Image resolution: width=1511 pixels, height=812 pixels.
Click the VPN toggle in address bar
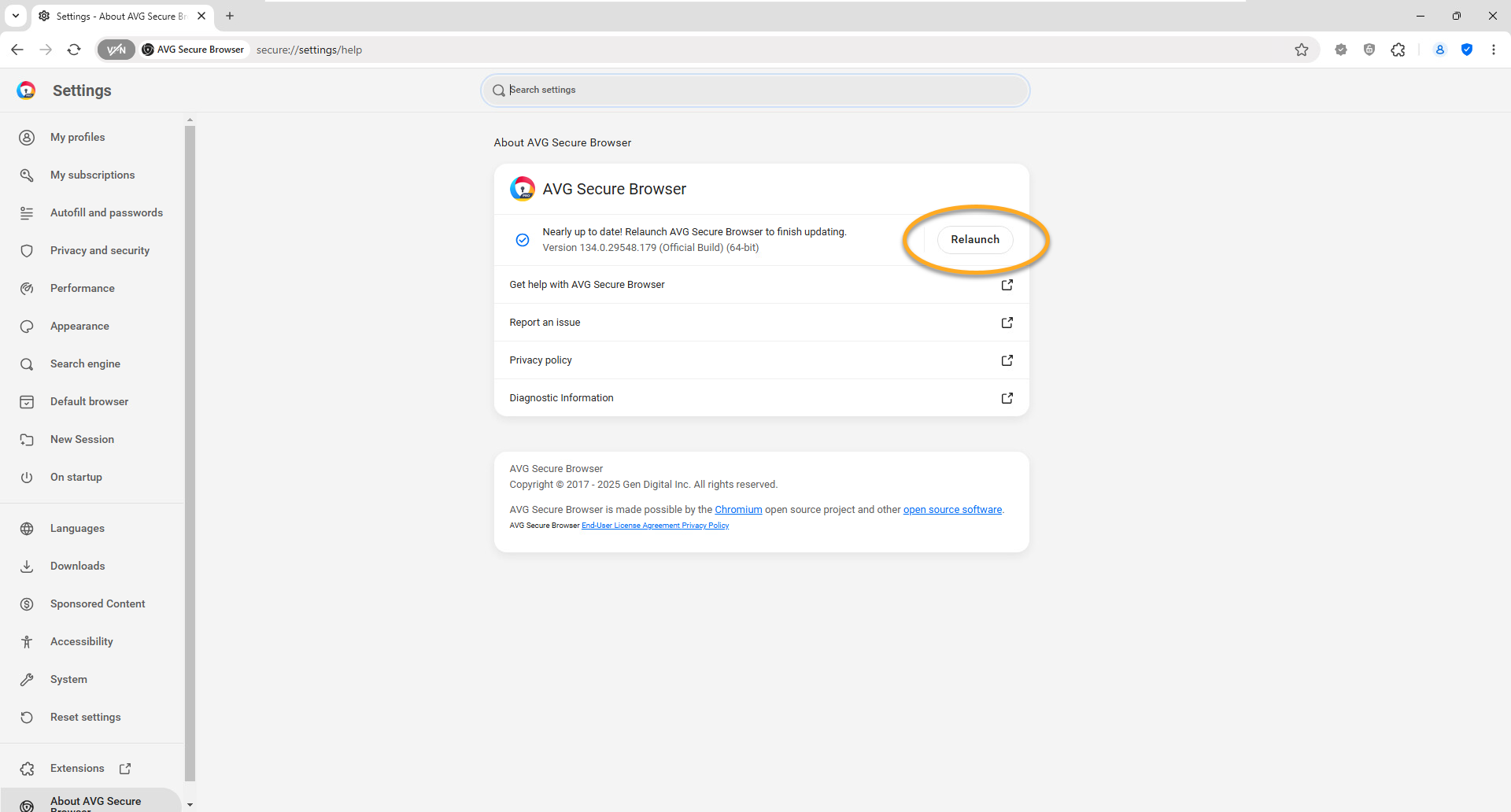coord(116,50)
